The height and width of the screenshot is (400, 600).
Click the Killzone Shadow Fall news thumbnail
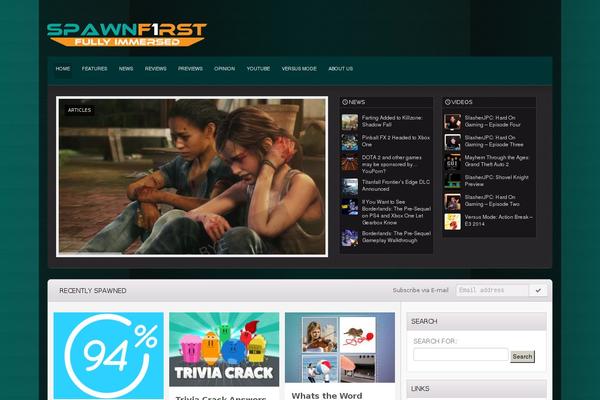(350, 122)
